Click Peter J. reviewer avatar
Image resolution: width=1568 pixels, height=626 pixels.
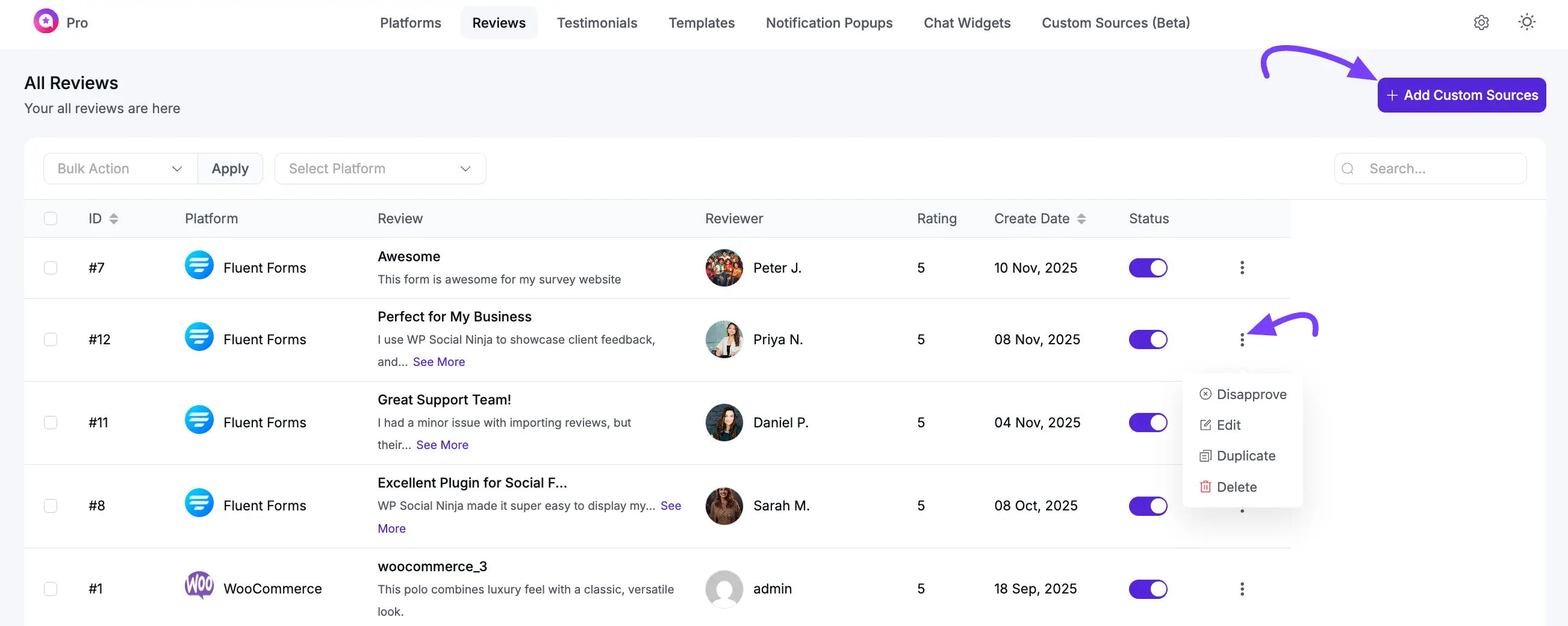click(x=724, y=268)
